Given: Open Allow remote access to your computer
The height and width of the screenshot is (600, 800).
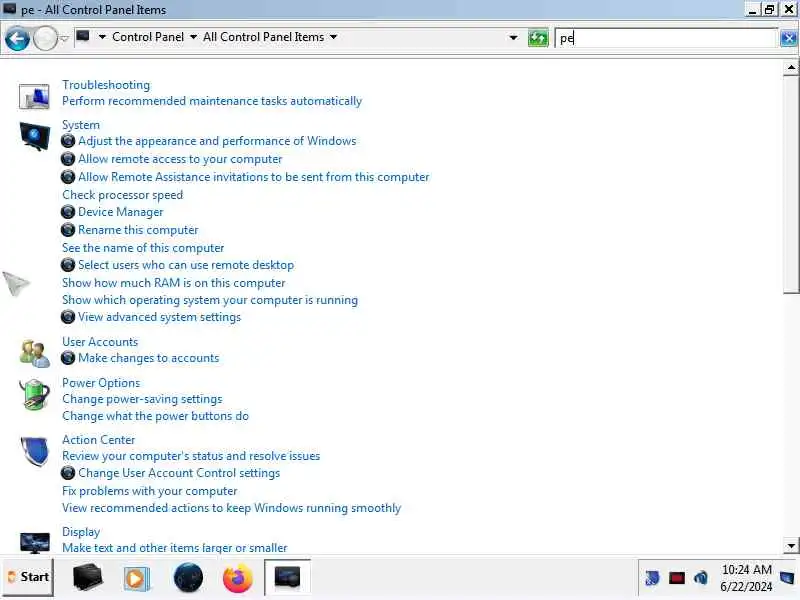Looking at the screenshot, I should 180,159.
